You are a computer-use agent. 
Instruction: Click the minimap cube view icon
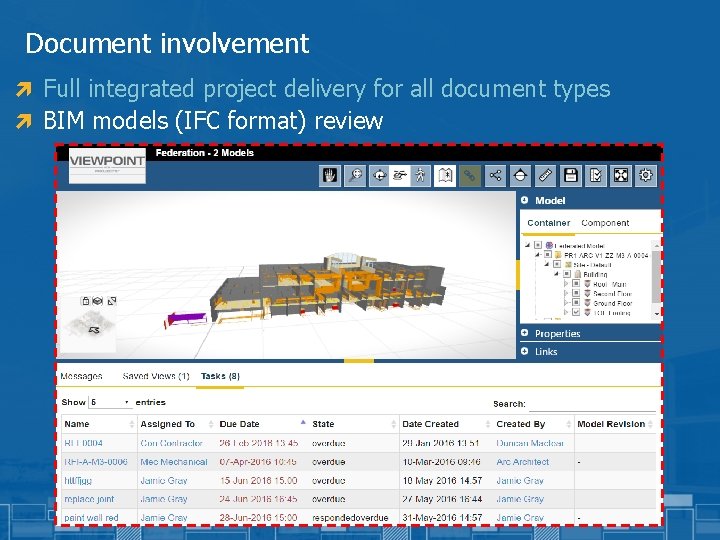click(x=97, y=301)
